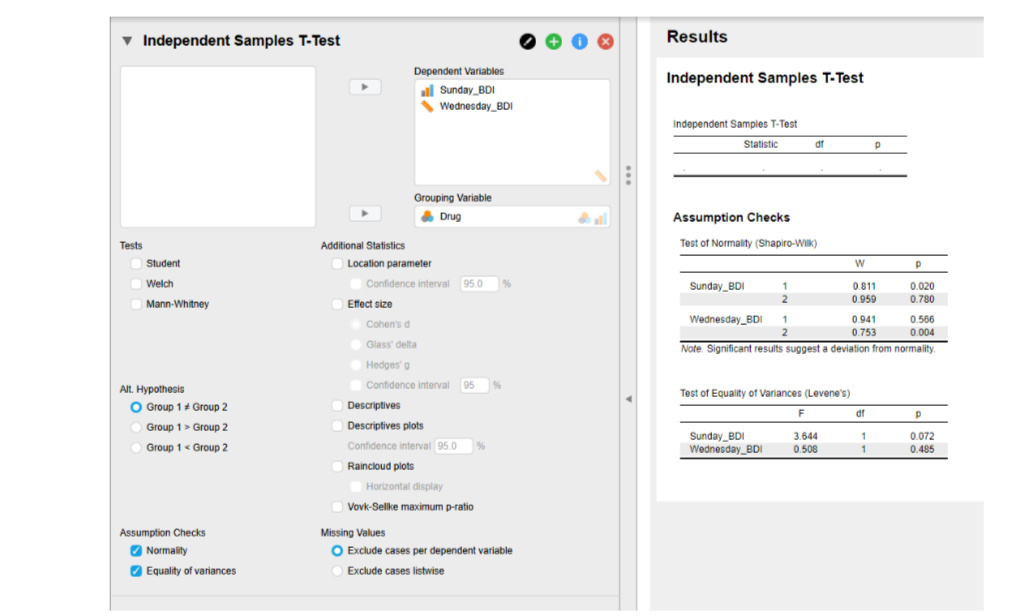Click the Drug nominal variable icon
Image resolution: width=1031 pixels, height=616 pixels.
pos(427,216)
